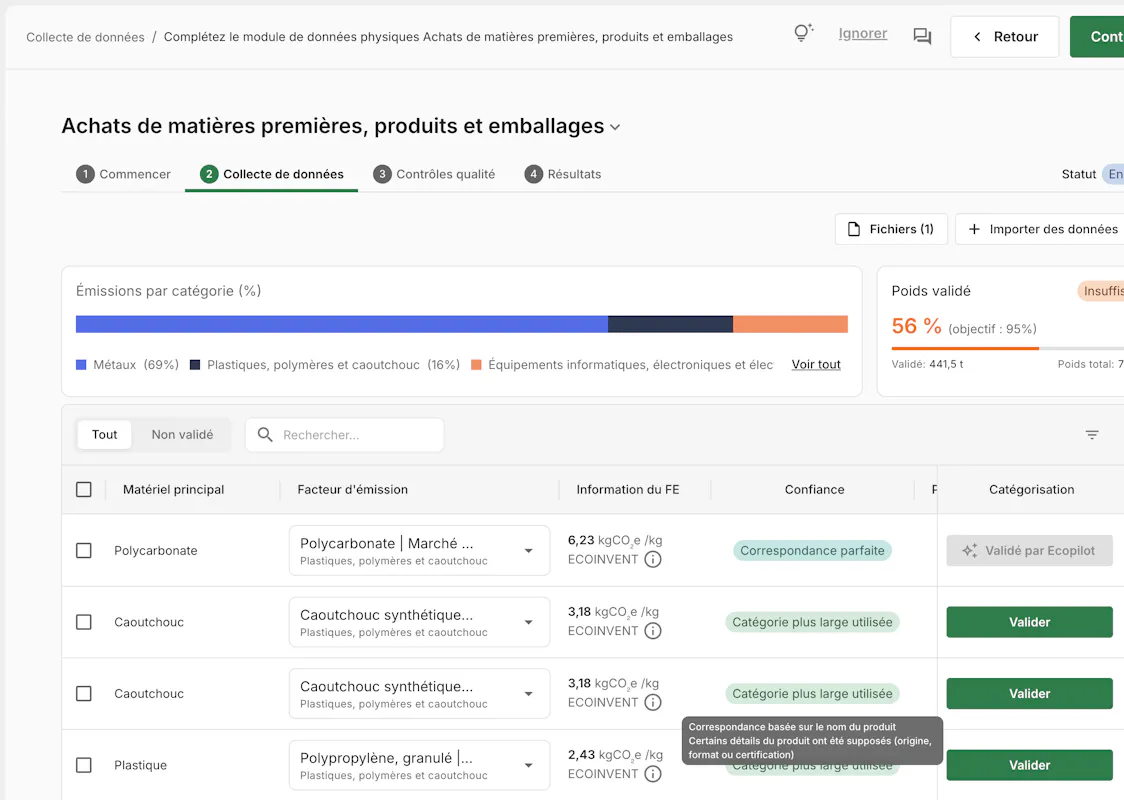The height and width of the screenshot is (800, 1124).
Task: Open the Polypropylène, granulé factor dropdown
Action: (x=419, y=765)
